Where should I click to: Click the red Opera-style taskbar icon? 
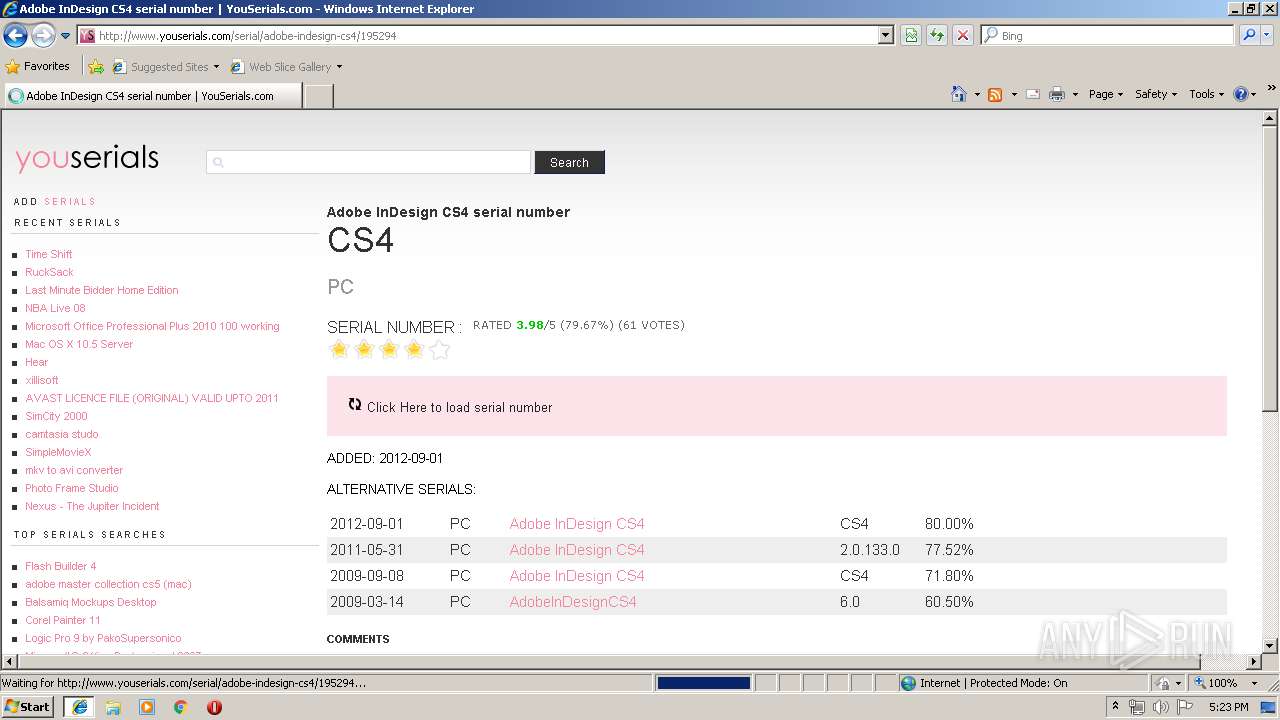click(214, 707)
